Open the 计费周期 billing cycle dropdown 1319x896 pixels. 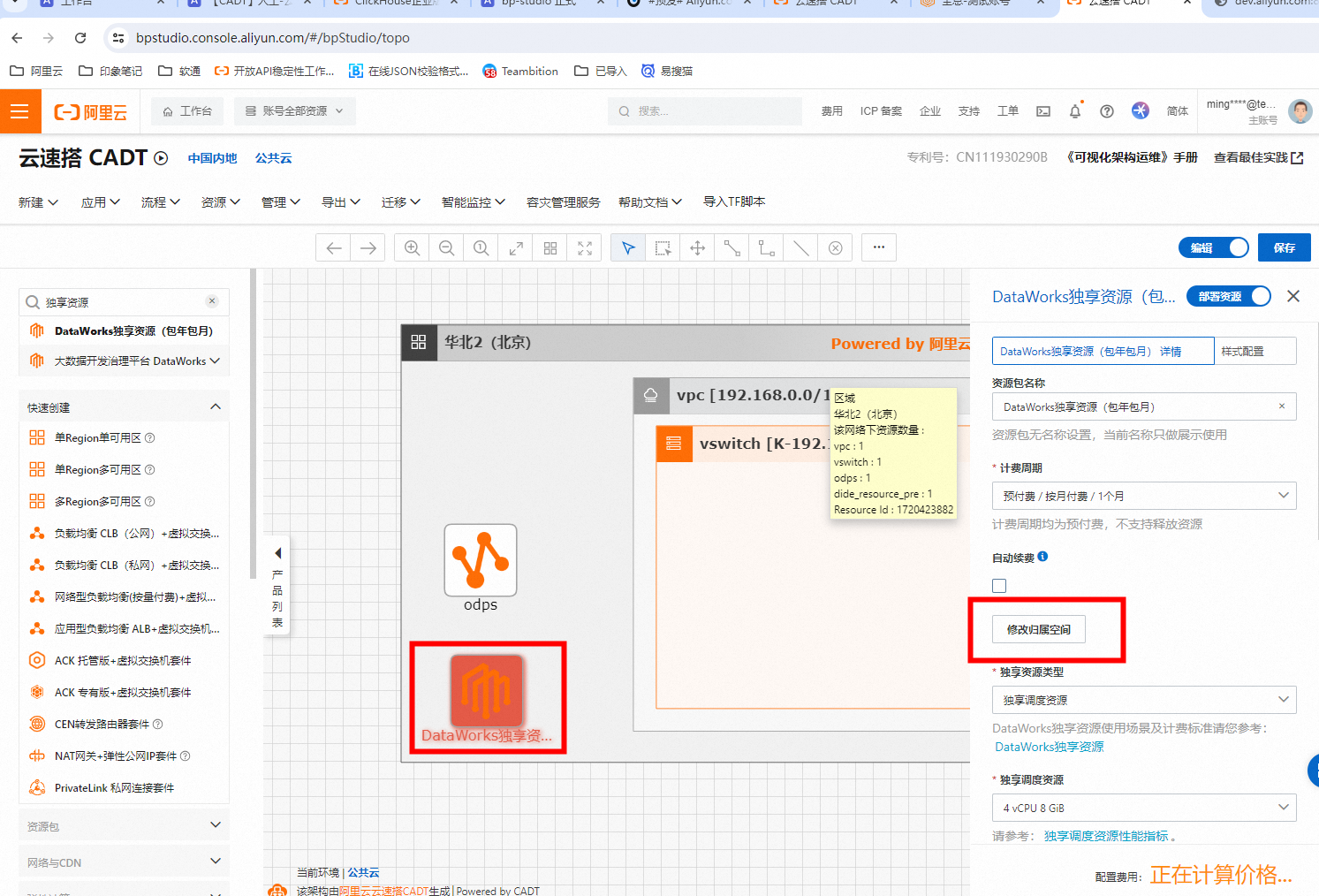(1144, 496)
